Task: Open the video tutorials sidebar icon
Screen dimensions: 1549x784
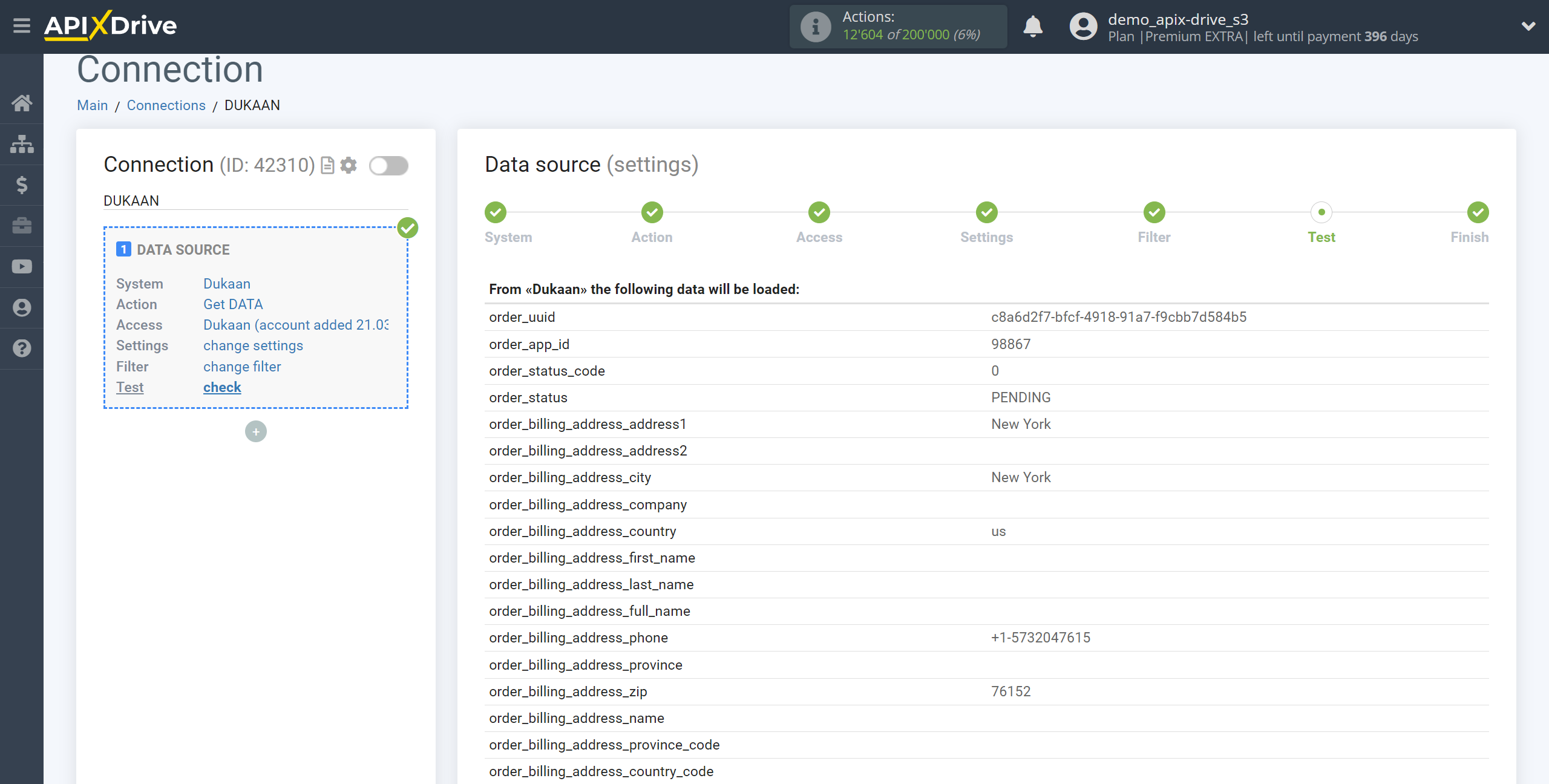Action: (x=22, y=267)
